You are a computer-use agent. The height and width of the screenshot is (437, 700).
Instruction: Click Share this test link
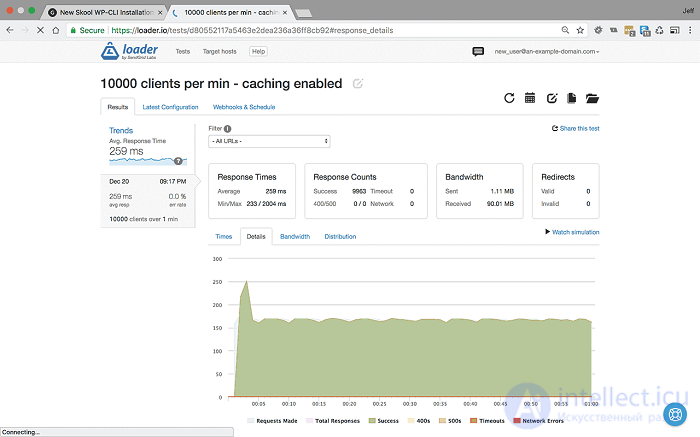575,129
